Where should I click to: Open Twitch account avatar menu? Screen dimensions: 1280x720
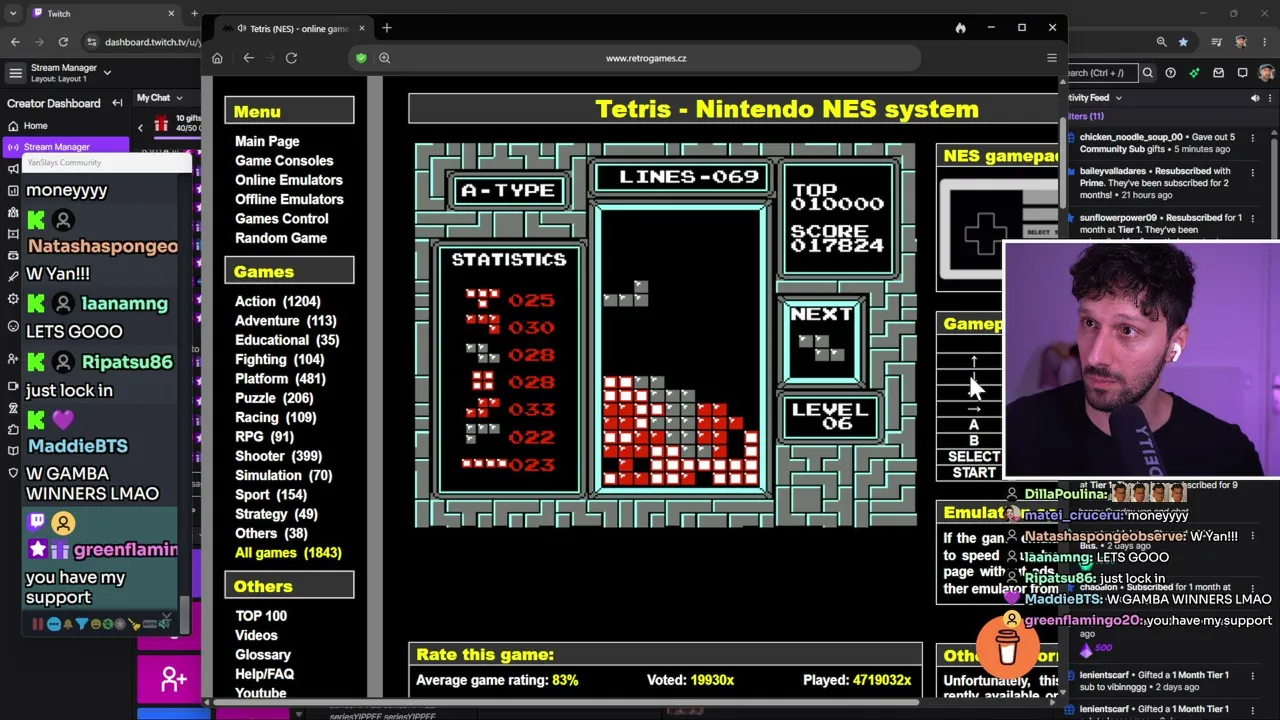[1267, 73]
